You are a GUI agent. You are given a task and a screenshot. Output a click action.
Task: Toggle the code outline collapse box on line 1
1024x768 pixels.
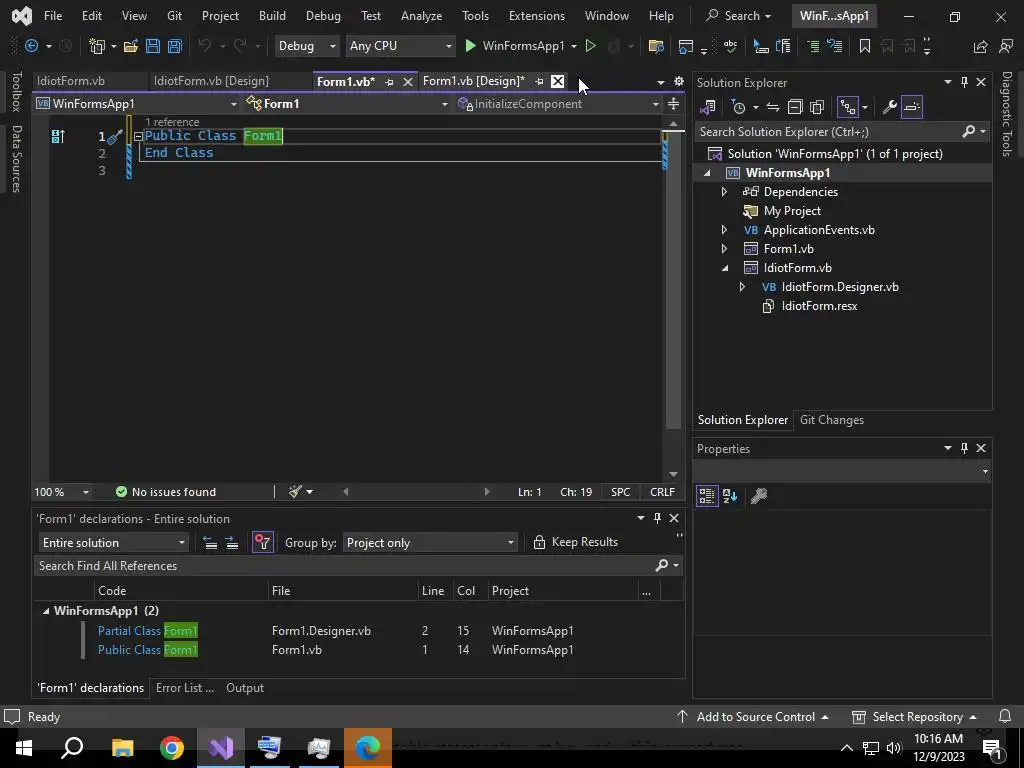138,136
